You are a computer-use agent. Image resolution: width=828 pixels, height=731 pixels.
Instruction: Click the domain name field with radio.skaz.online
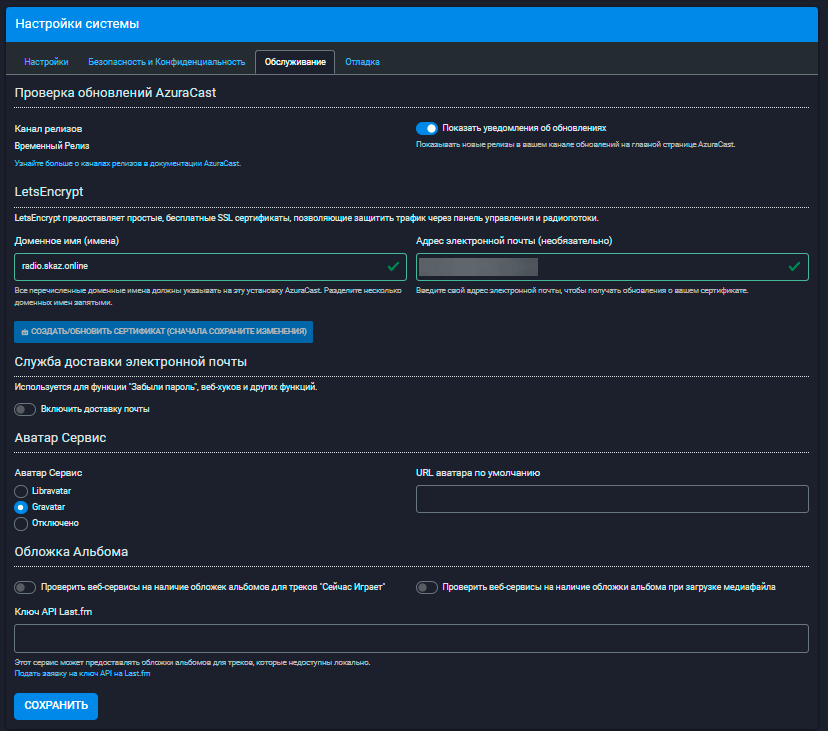coord(200,267)
